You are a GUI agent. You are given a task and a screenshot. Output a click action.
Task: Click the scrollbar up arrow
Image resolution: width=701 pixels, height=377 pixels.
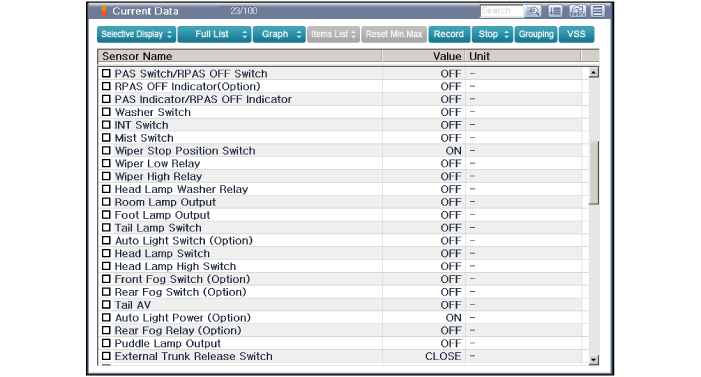[594, 72]
